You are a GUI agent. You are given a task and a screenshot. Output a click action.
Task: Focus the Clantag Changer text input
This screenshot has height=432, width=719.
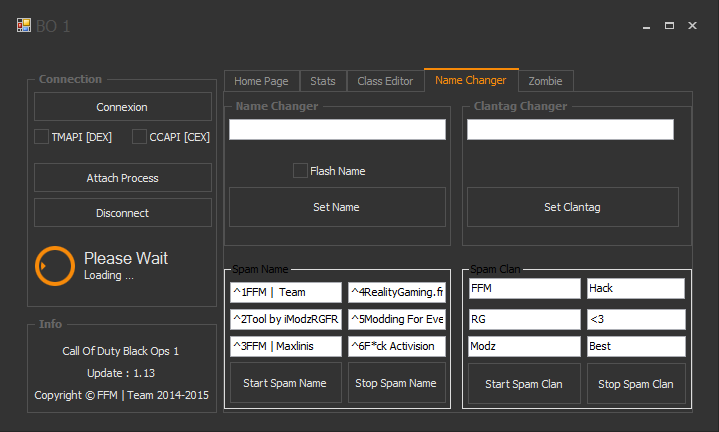point(570,129)
